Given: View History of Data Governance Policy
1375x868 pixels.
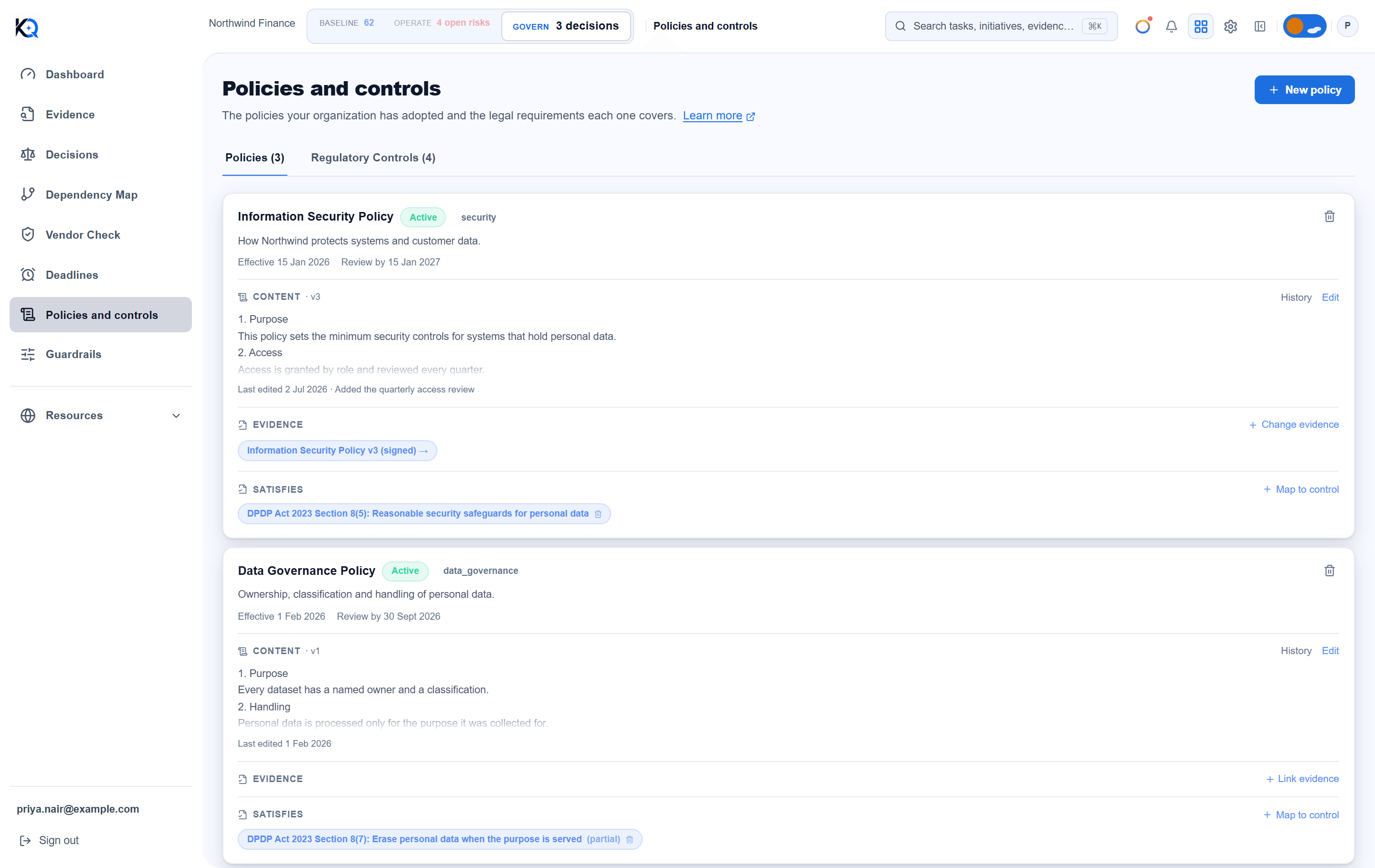Looking at the screenshot, I should click(1296, 651).
